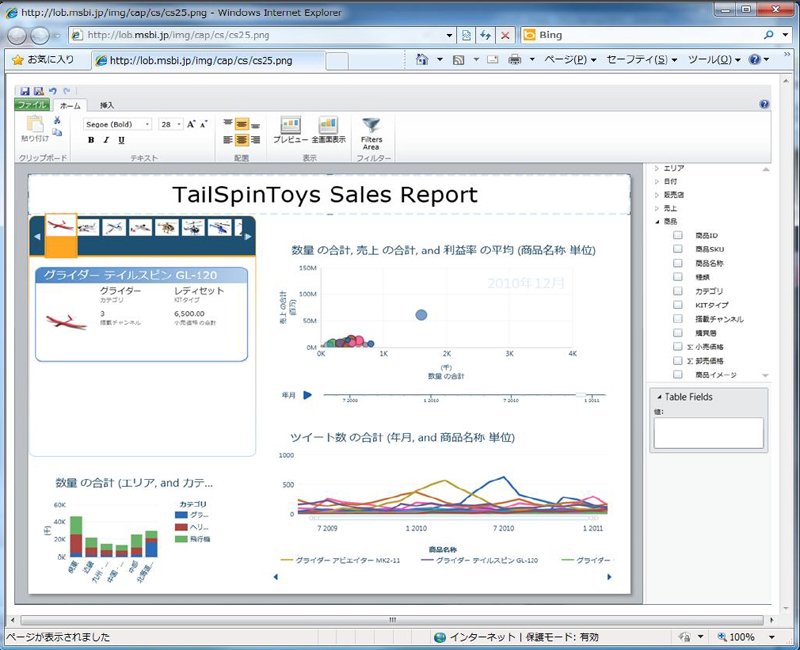Align text to bottom in 配置 group
Image resolution: width=800 pixels, height=650 pixels.
point(256,124)
